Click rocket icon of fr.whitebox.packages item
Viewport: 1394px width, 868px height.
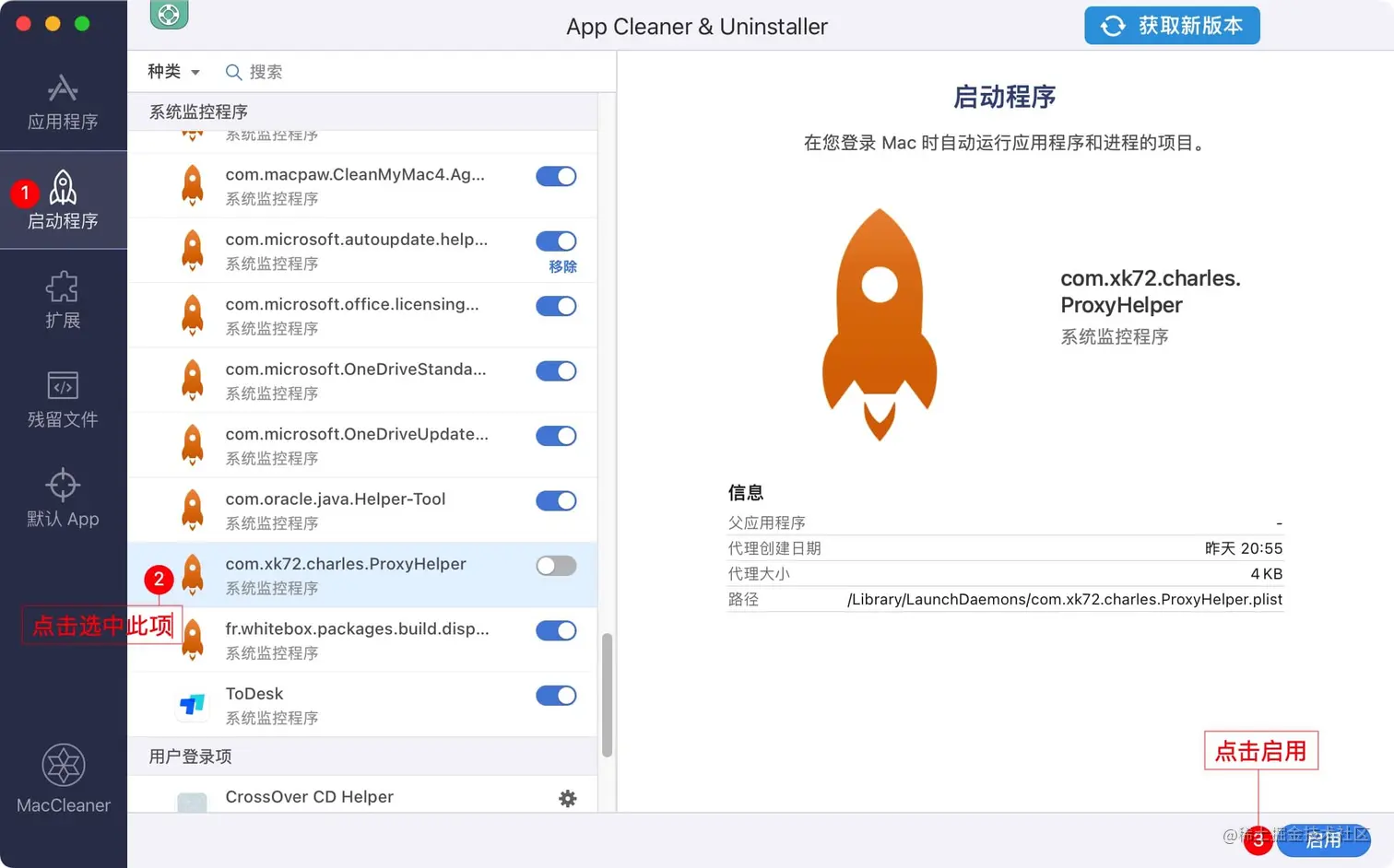pyautogui.click(x=192, y=639)
